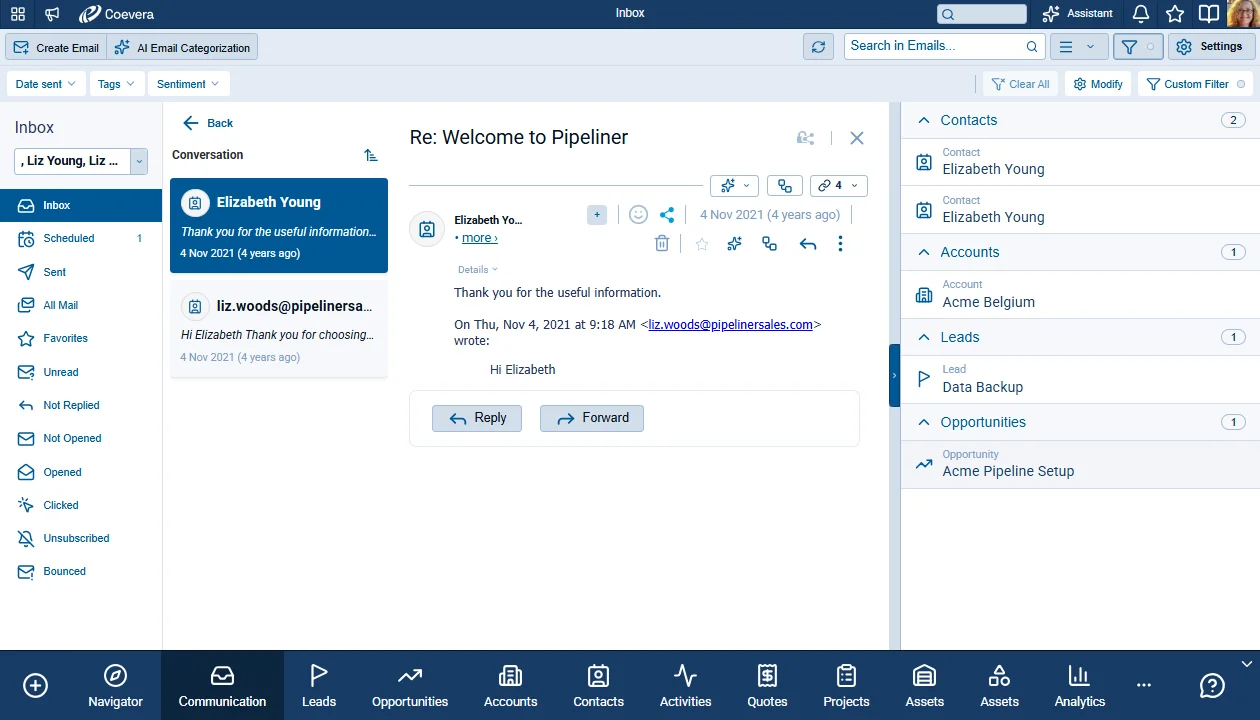Screen dimensions: 1260x720
Task: Open the Date sent filter dropdown
Action: click(x=46, y=84)
